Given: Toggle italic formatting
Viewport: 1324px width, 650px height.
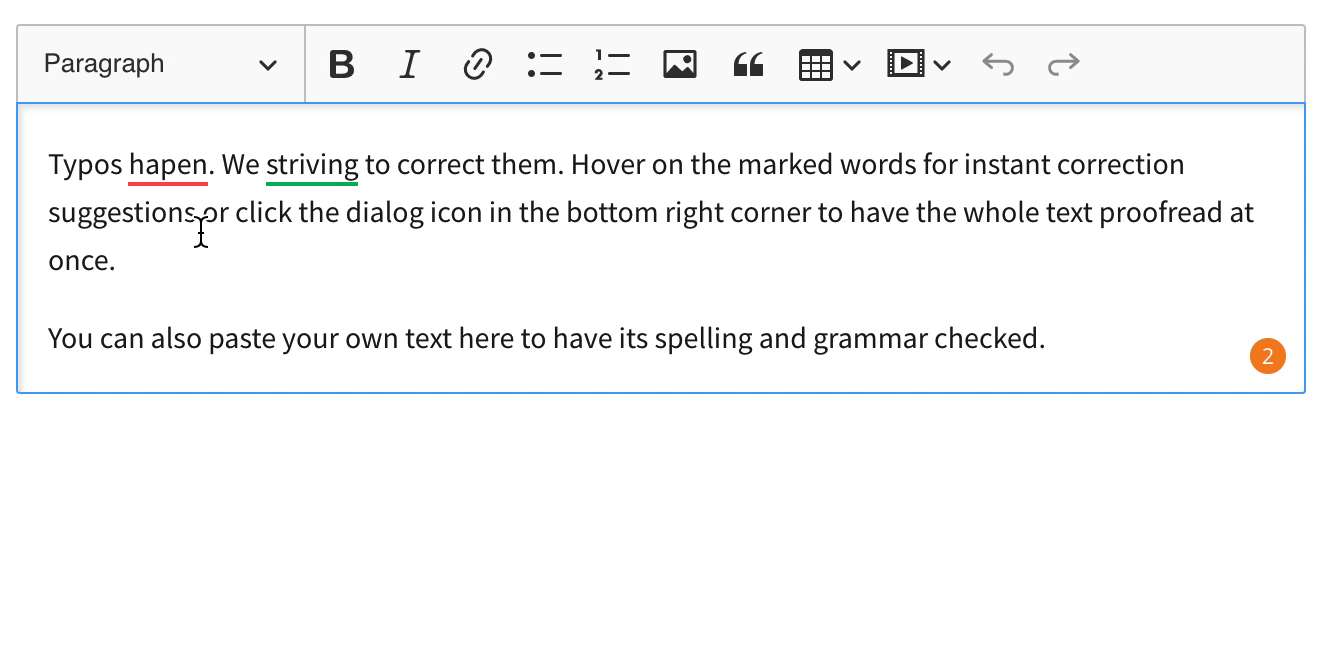Looking at the screenshot, I should point(409,64).
